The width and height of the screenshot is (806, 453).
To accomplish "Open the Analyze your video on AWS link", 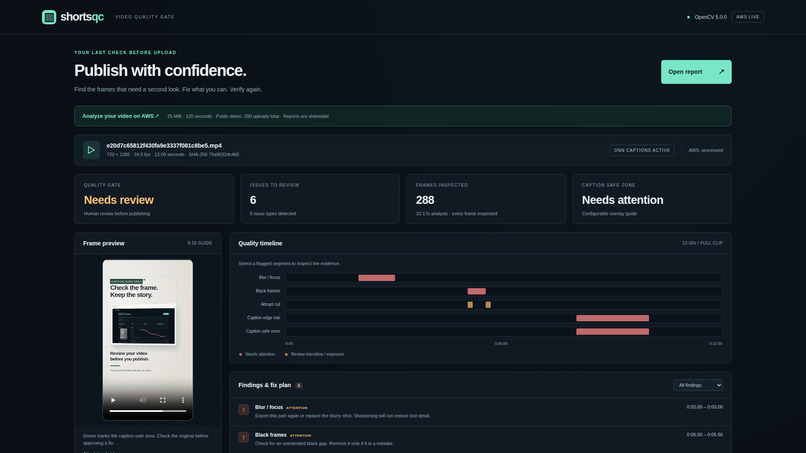I will (120, 116).
